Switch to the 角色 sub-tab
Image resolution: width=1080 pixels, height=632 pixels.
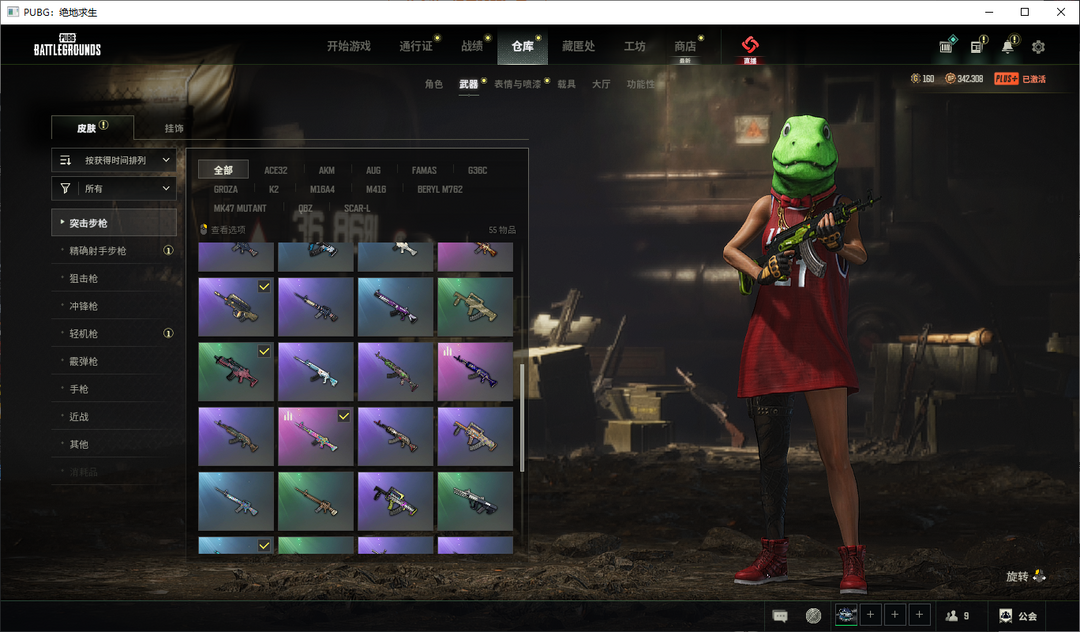pos(434,84)
